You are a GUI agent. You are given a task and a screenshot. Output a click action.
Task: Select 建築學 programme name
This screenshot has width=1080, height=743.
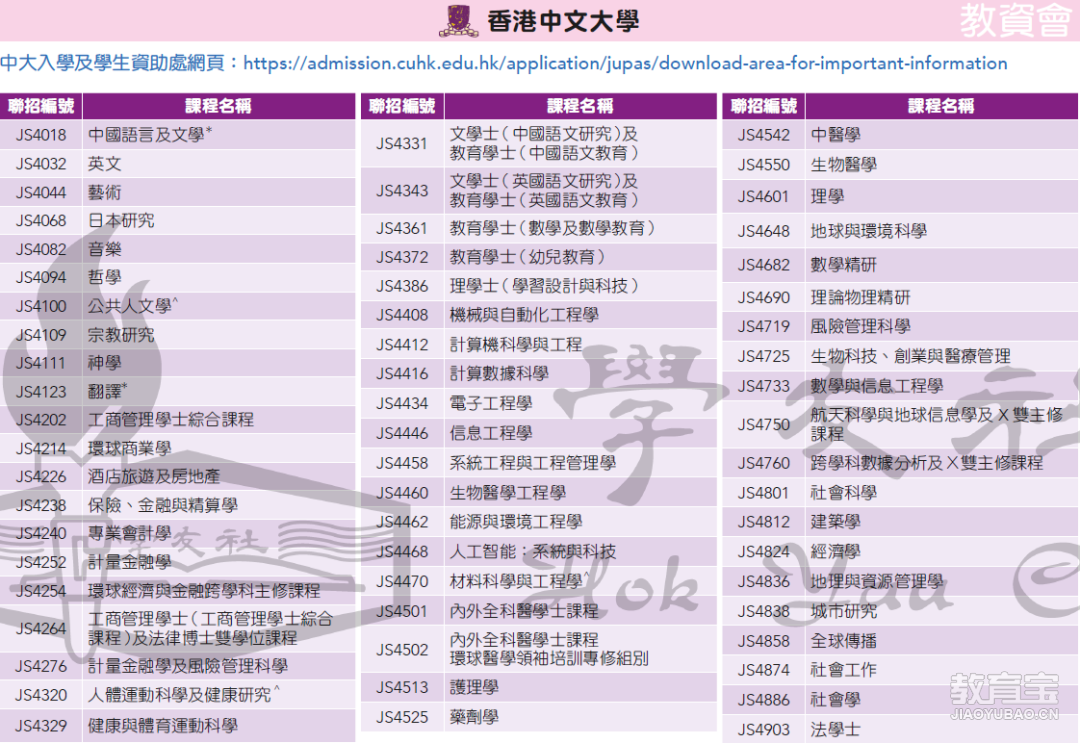(x=835, y=522)
